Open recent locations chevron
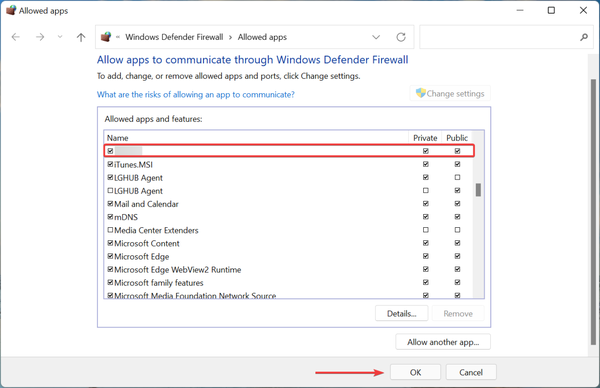The image size is (600, 388). [60, 37]
